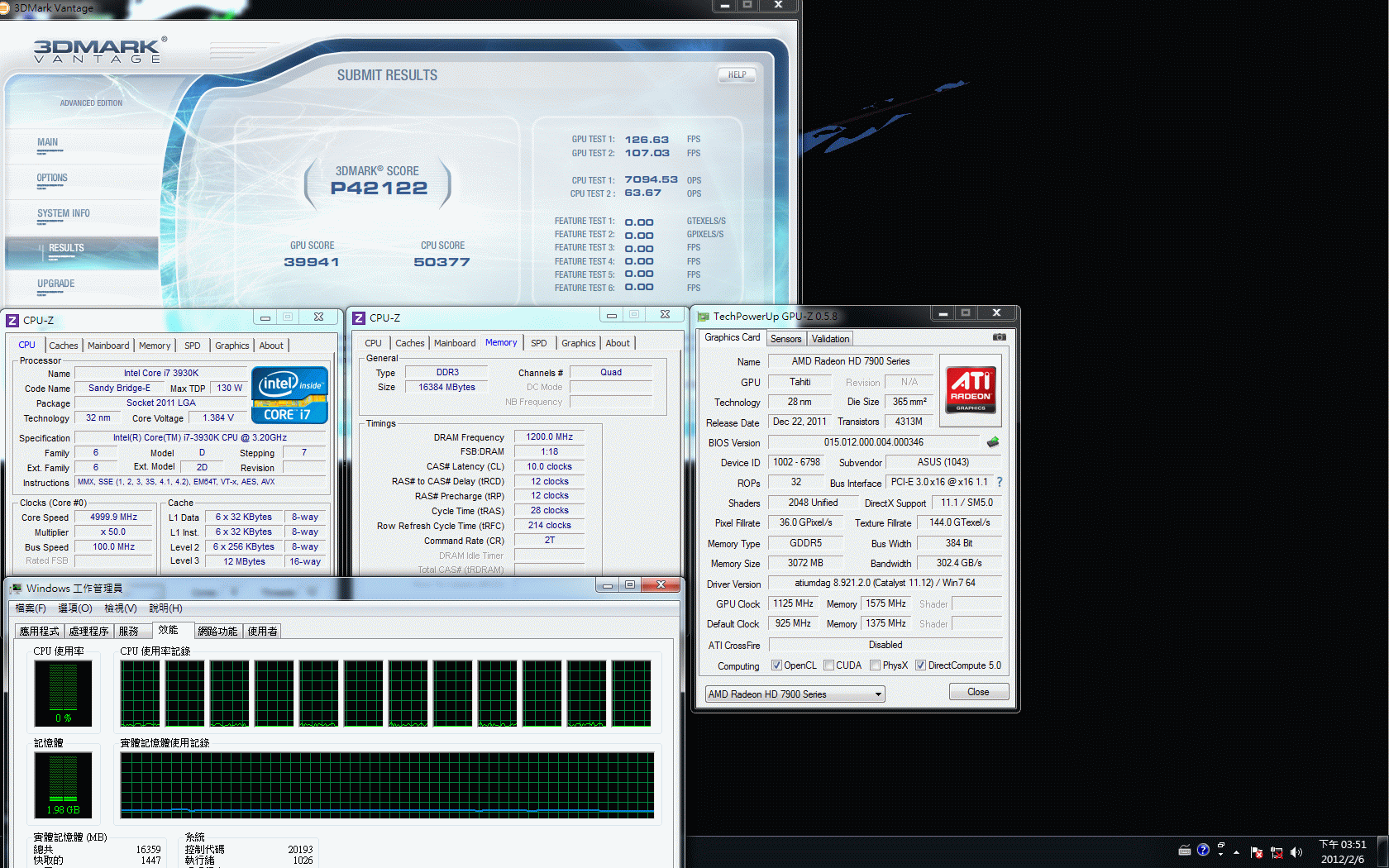Click the Show Desktop button at taskbar edge

(1382, 851)
